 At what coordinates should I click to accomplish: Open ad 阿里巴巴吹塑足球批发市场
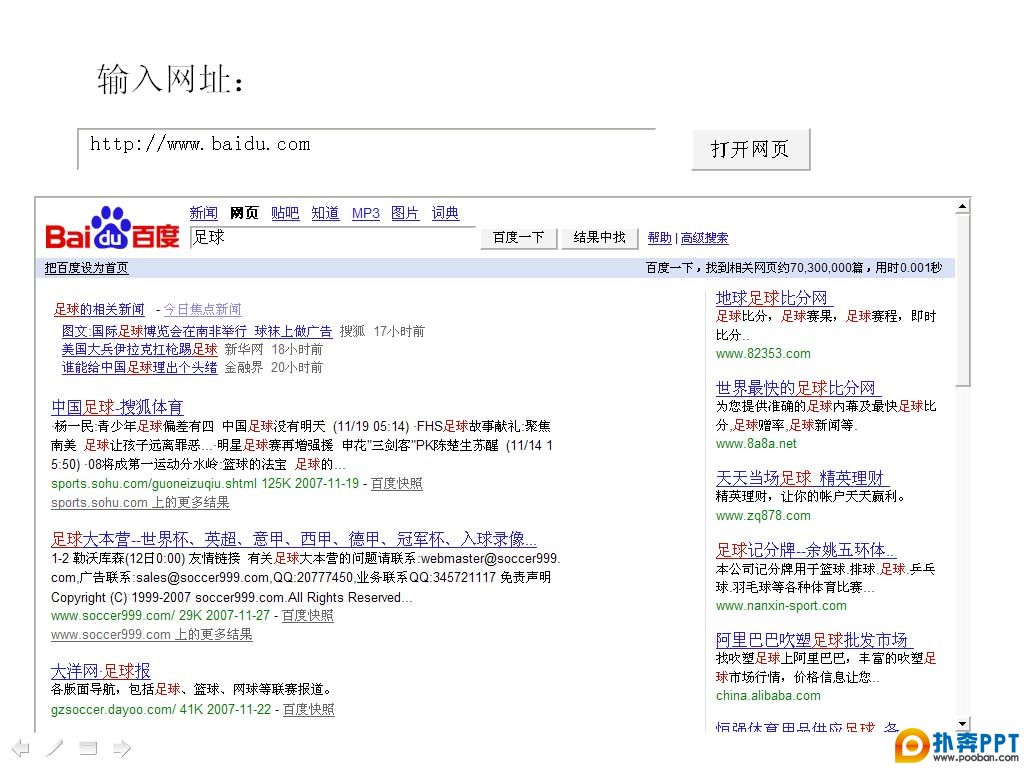814,639
